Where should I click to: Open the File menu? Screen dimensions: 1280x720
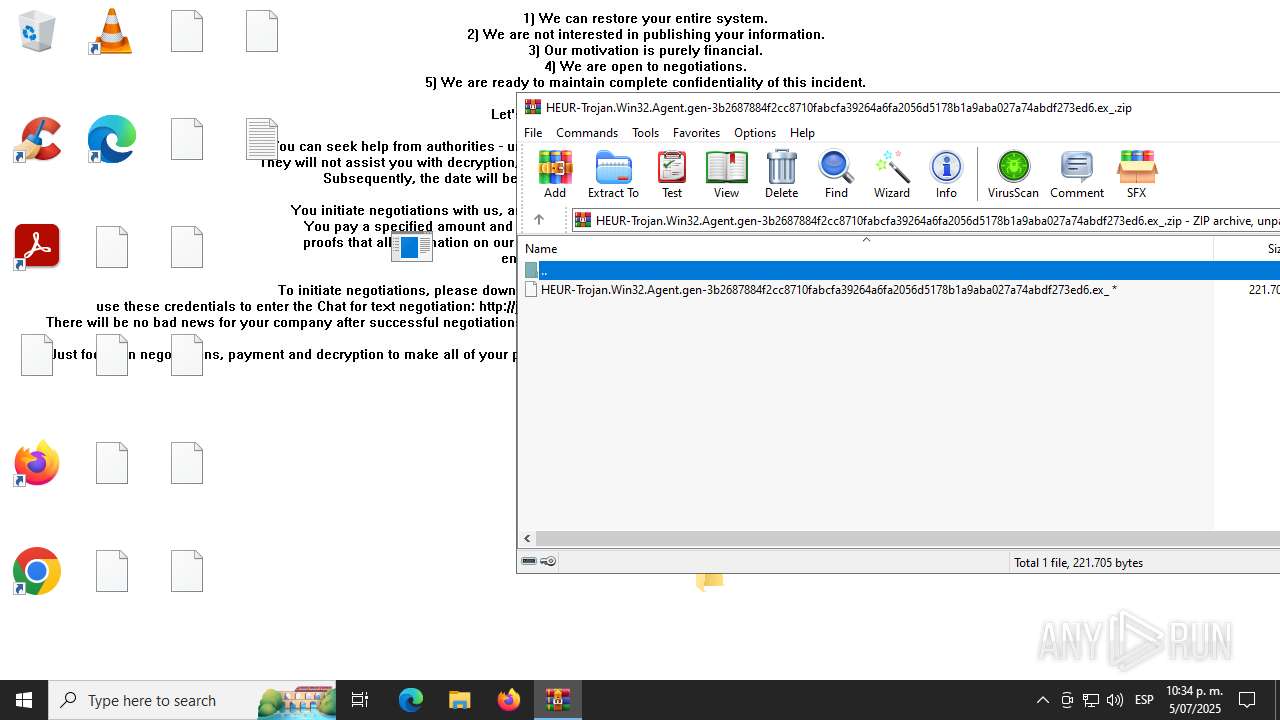(x=533, y=132)
